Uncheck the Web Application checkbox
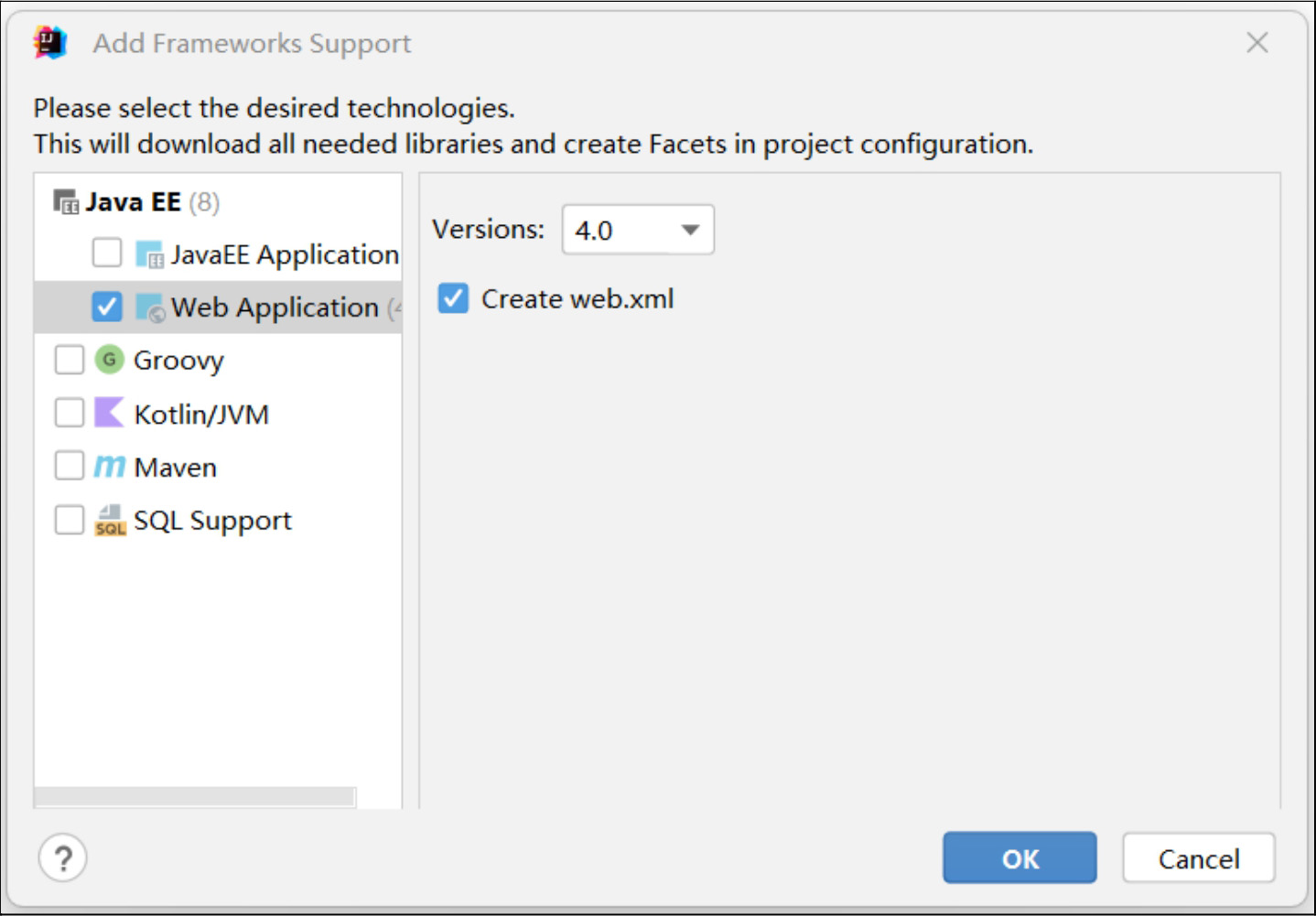 [x=107, y=307]
